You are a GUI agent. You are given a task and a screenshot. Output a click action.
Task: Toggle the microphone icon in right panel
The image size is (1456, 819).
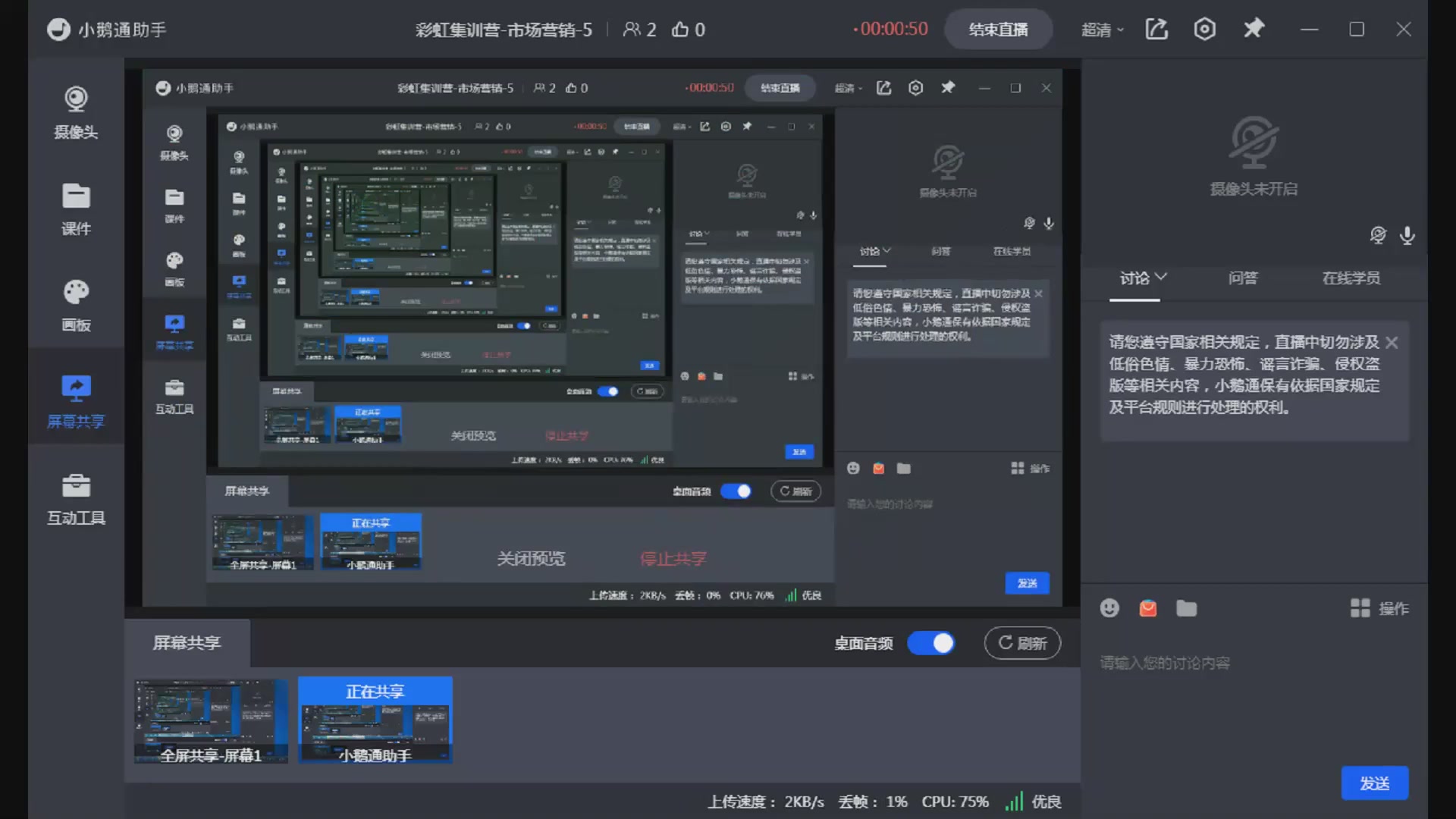(x=1407, y=235)
